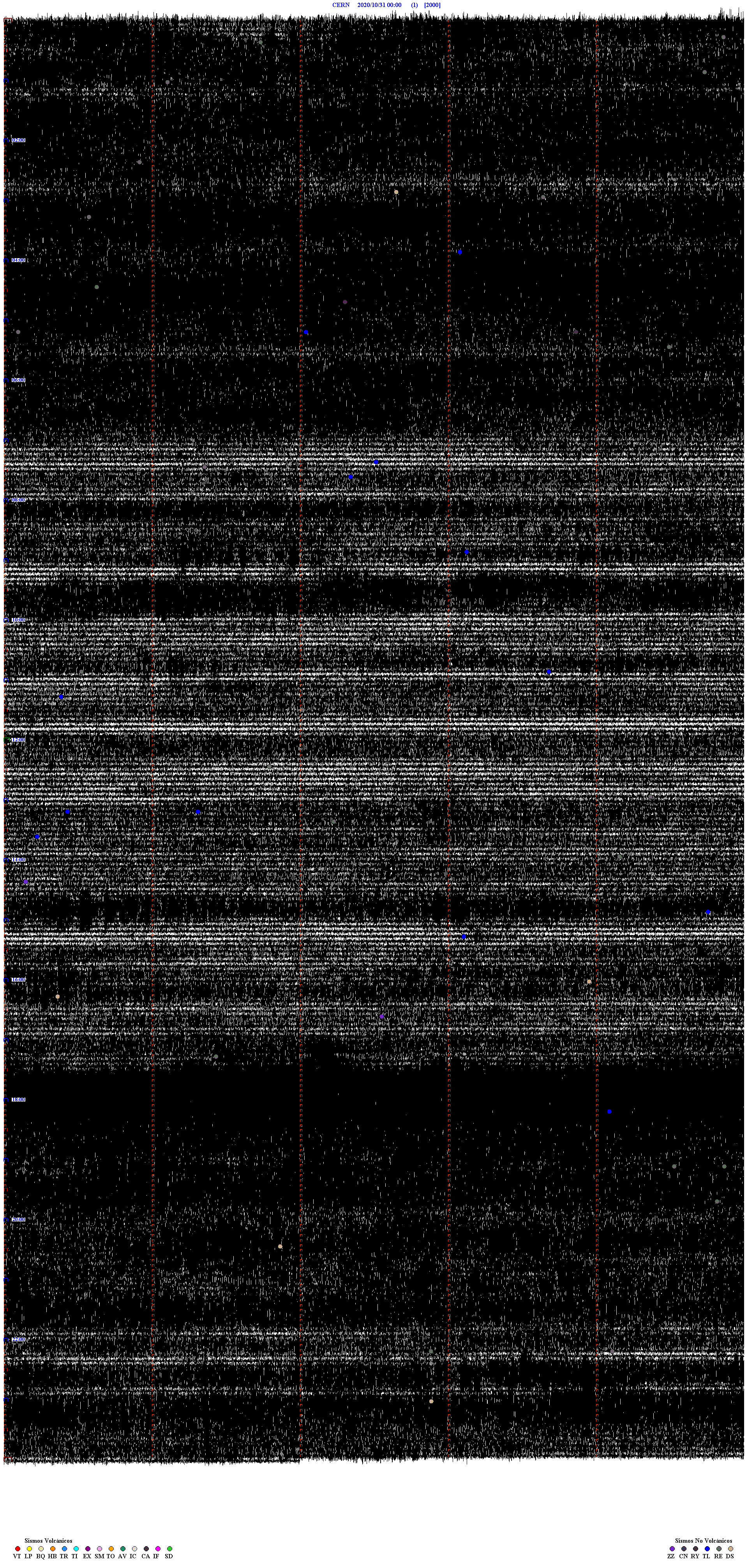Click the red VT legend swatch
This screenshot has width=748, height=1568.
(x=18, y=1549)
